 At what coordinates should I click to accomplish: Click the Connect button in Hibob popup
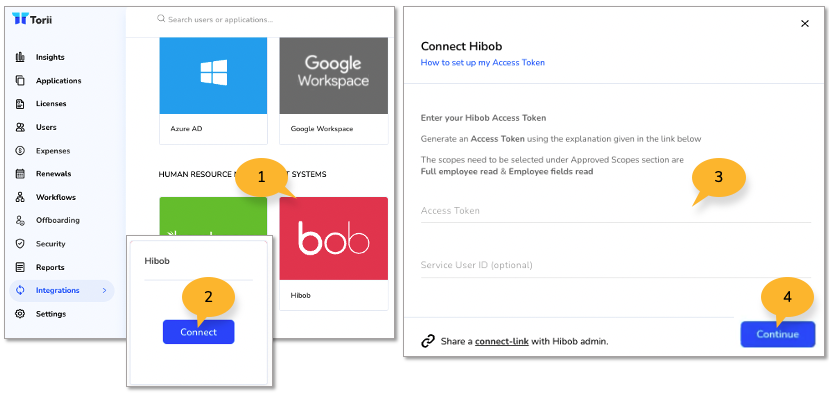pos(198,332)
